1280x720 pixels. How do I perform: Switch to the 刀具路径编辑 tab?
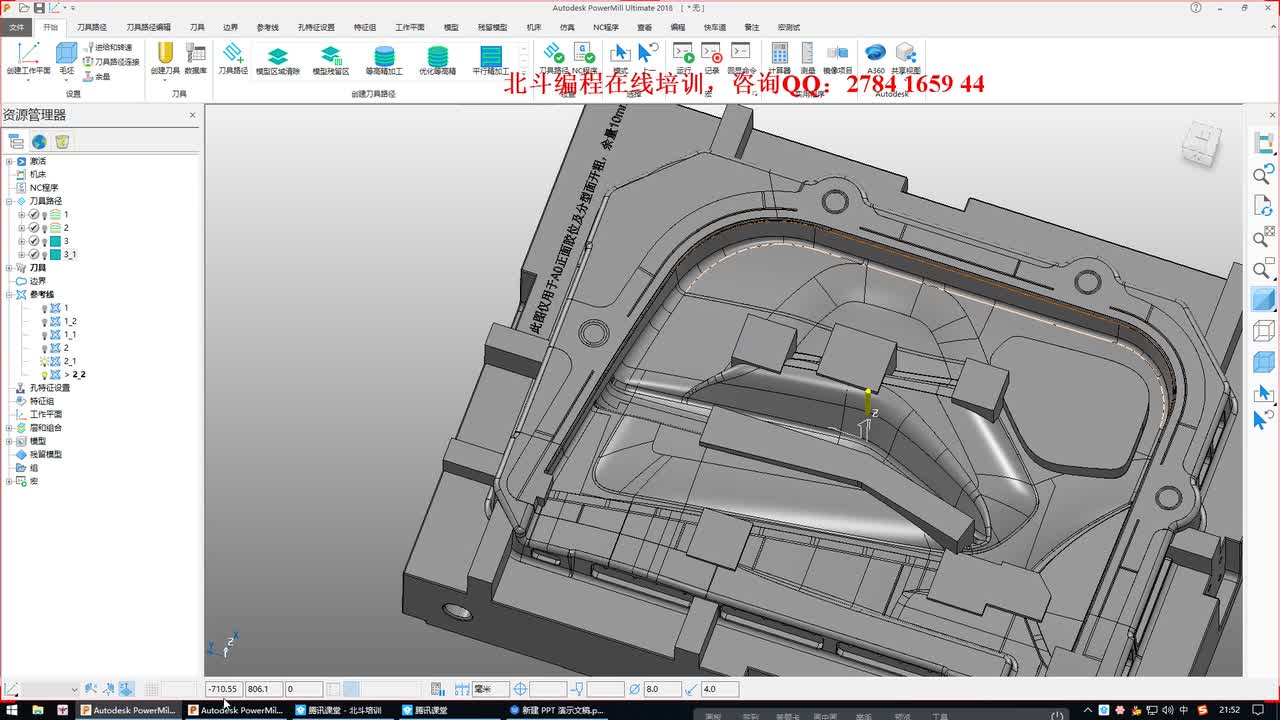tap(148, 27)
